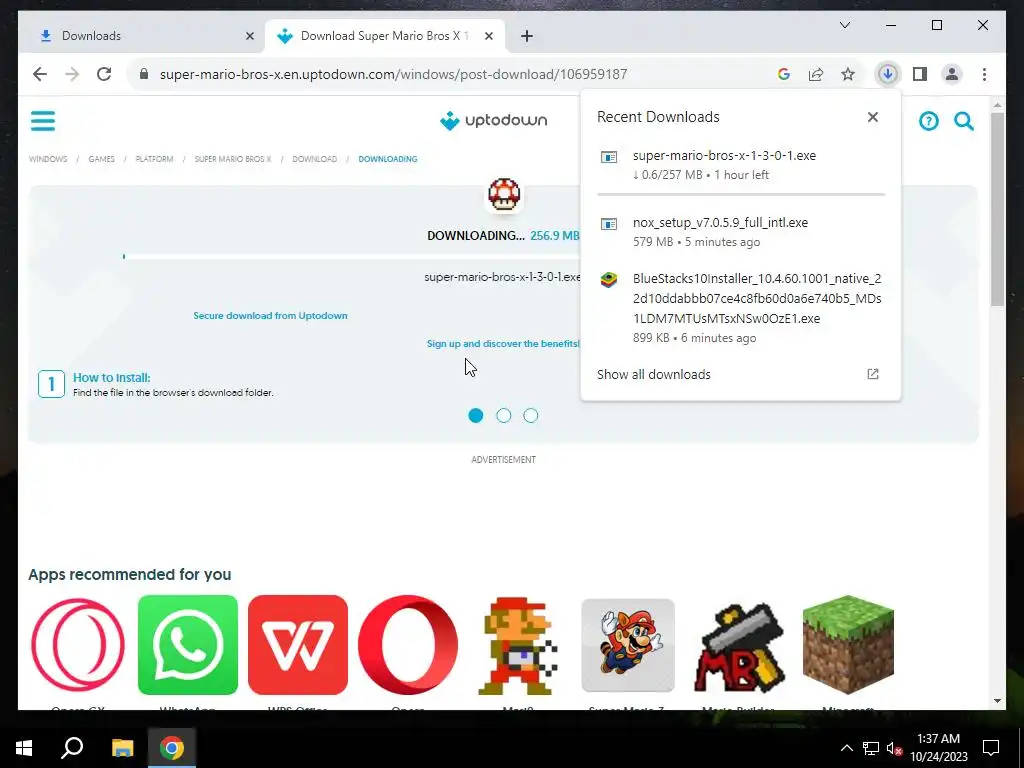Close the Recent Downloads popup
Screen dimensions: 1024x768
pyautogui.click(x=872, y=117)
